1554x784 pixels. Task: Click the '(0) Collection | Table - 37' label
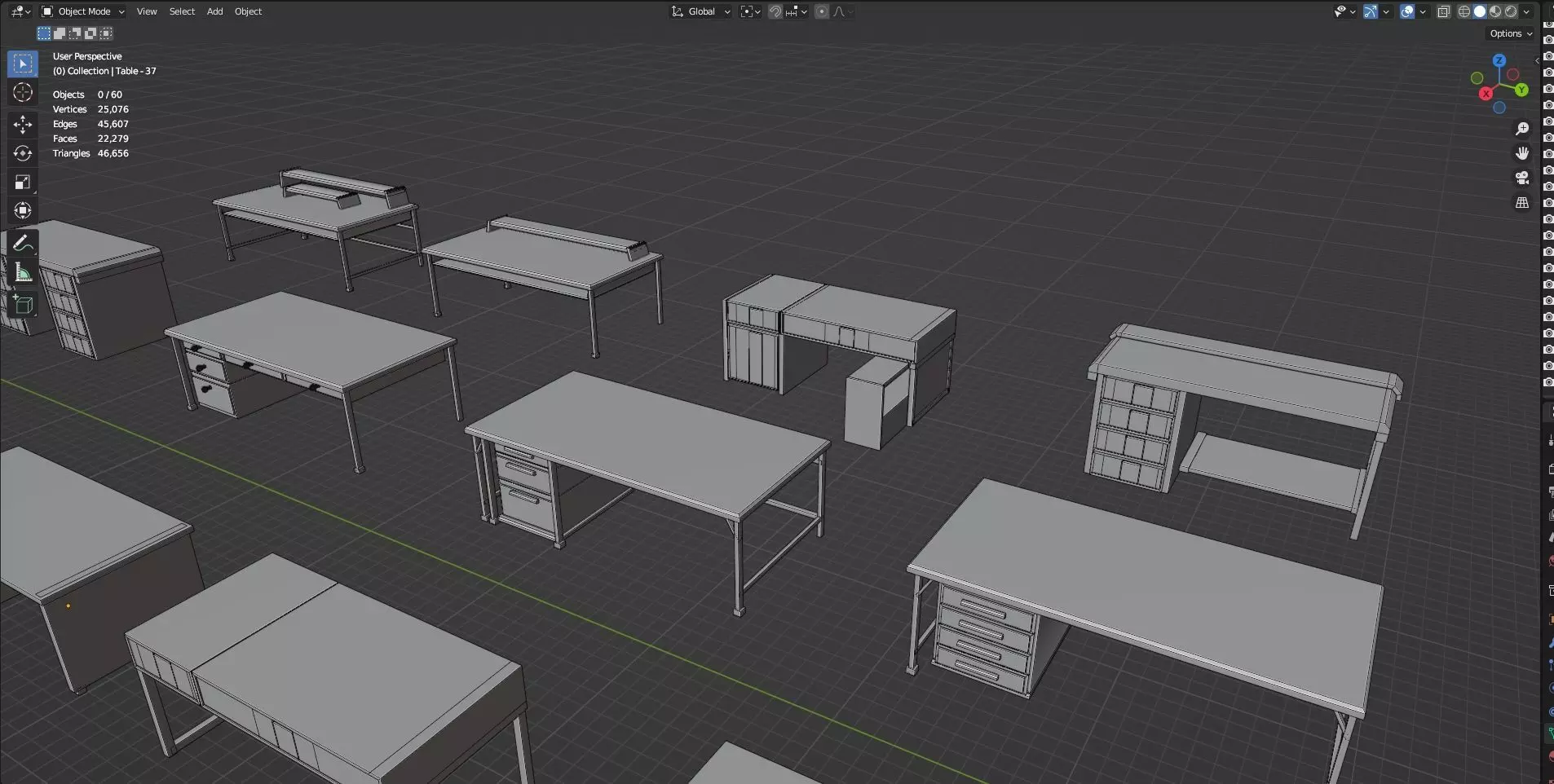point(104,71)
